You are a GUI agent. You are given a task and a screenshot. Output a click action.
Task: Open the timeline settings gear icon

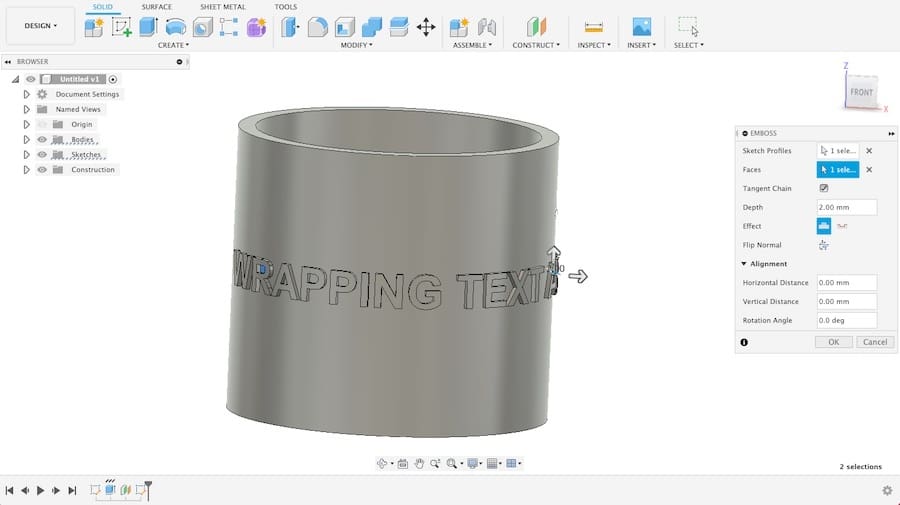point(887,490)
